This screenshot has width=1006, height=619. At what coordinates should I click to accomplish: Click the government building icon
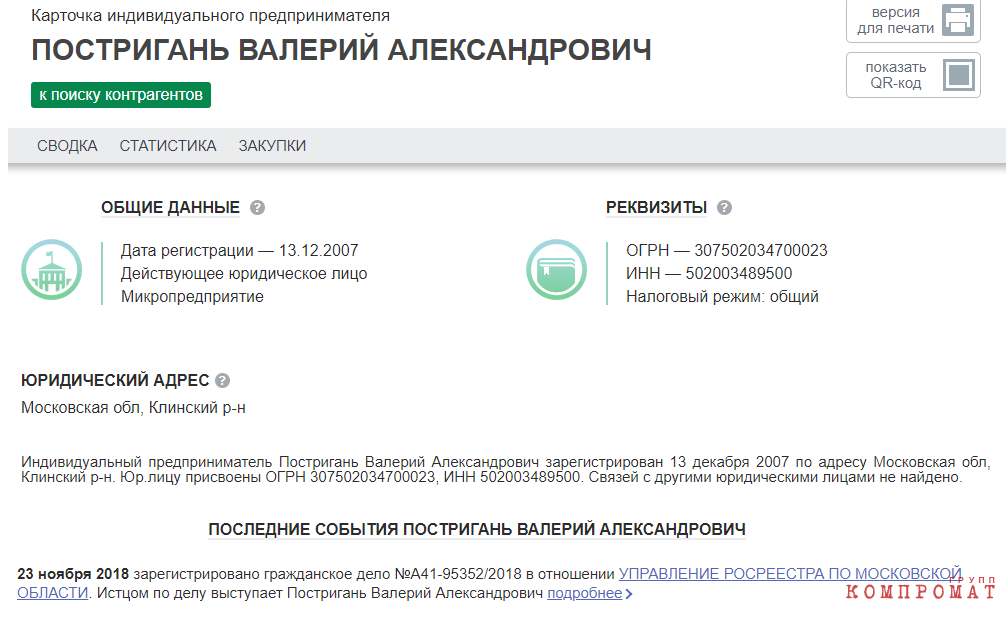51,269
